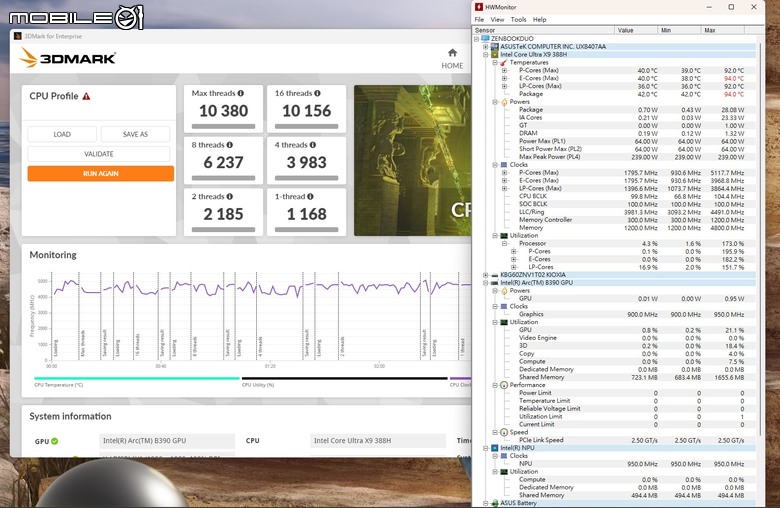Click the ASUSTeK COMPUTER INC. motherboard icon
780x508 pixels.
494,46
